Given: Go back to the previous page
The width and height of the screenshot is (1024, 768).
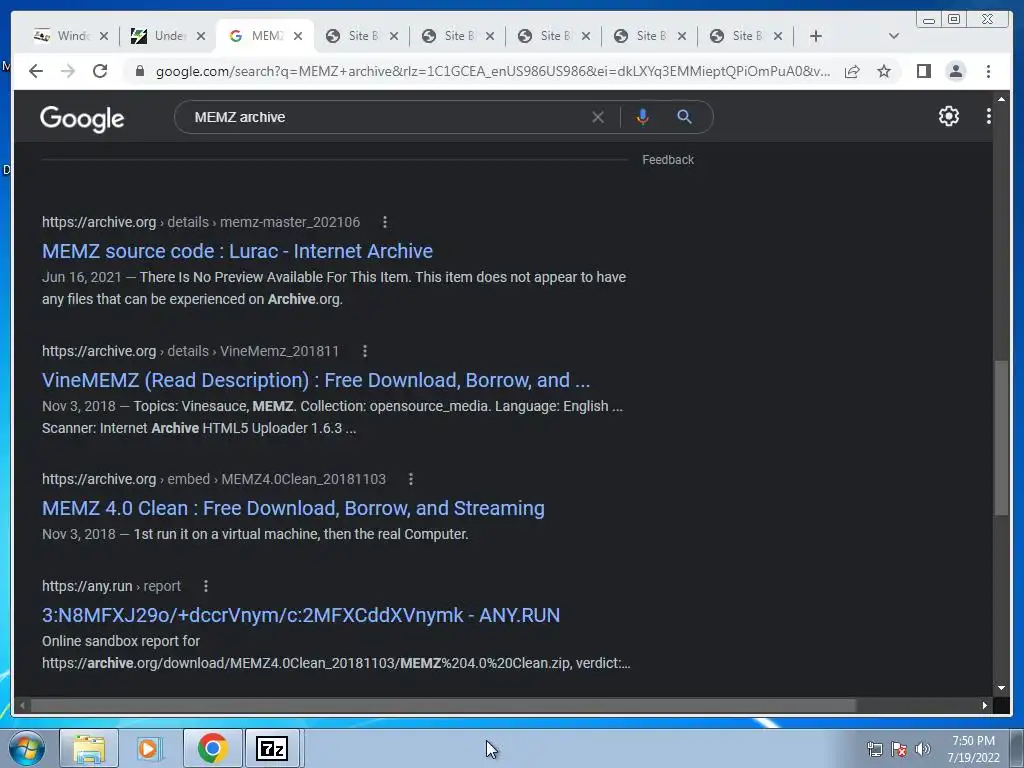Looking at the screenshot, I should pyautogui.click(x=36, y=71).
